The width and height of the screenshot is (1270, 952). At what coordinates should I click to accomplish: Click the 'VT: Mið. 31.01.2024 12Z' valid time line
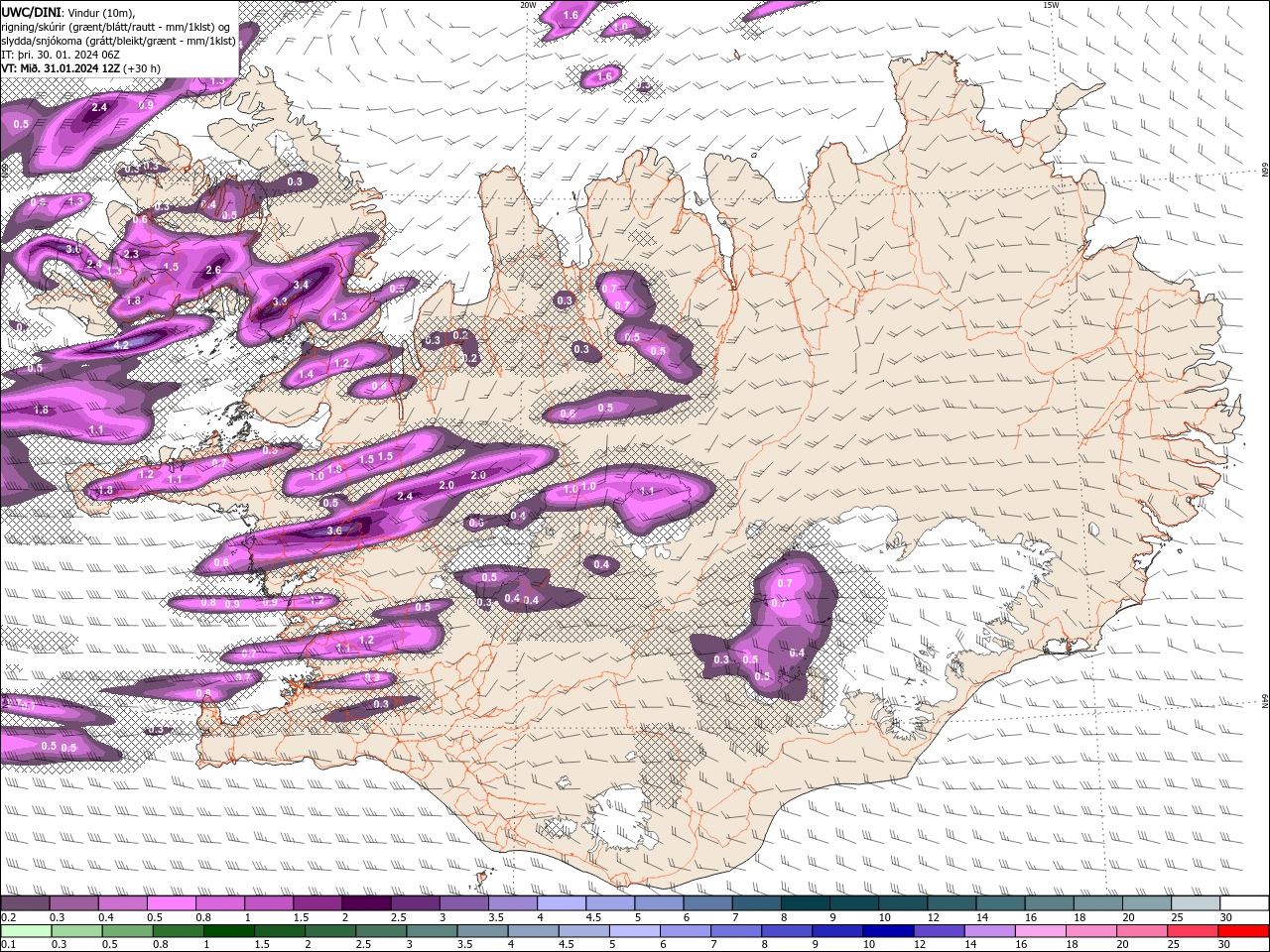81,68
